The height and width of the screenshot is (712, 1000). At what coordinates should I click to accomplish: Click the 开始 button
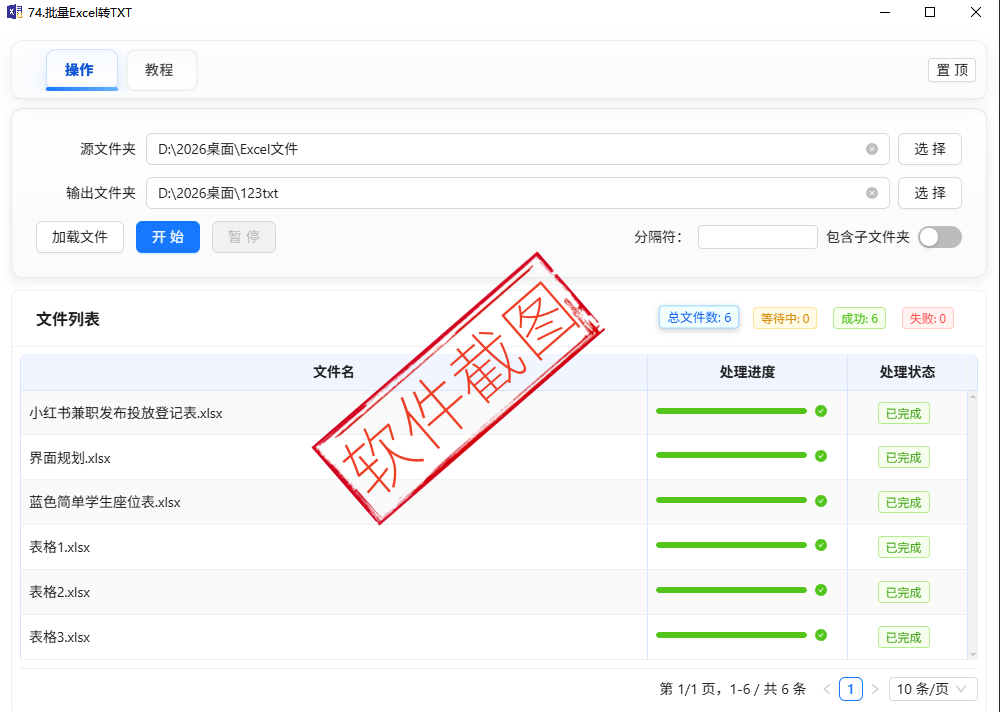click(168, 237)
